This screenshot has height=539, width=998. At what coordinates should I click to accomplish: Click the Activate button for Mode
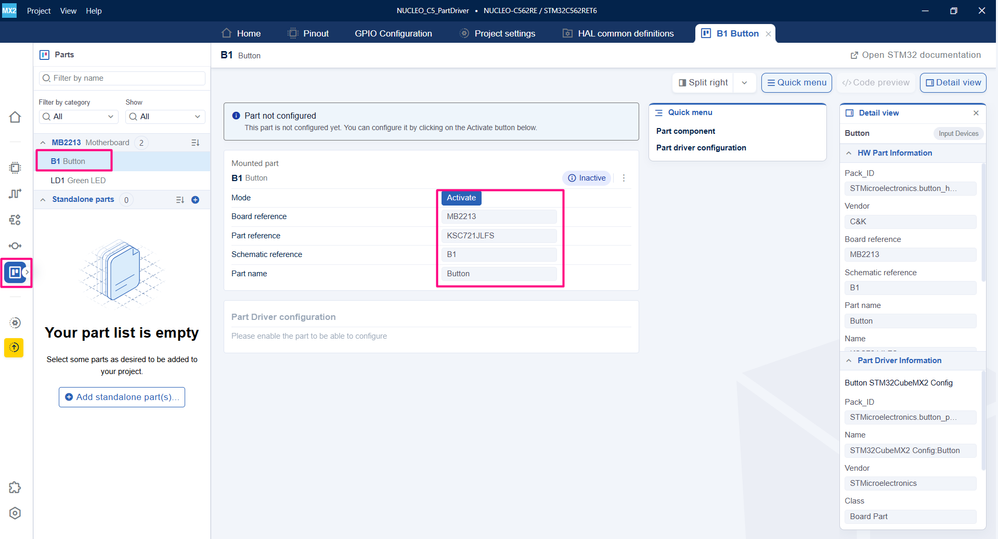pos(461,198)
